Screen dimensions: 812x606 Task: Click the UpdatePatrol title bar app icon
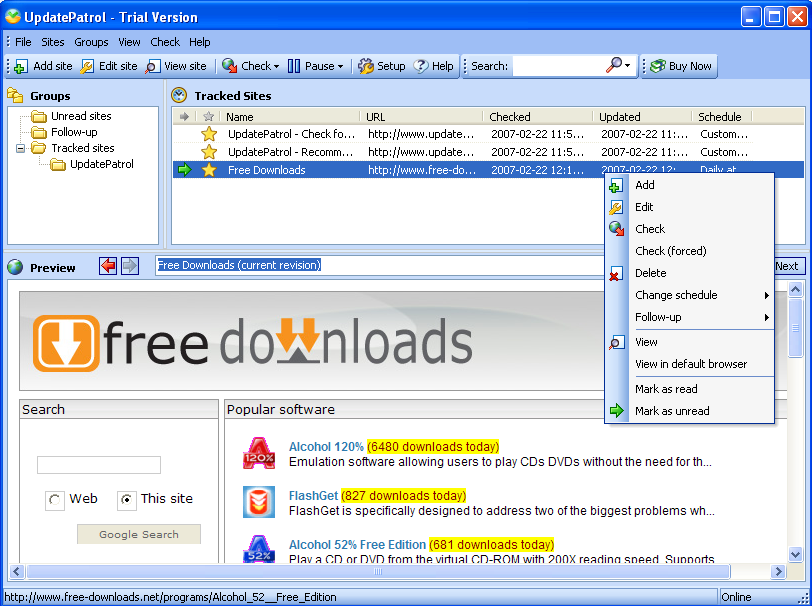12,17
